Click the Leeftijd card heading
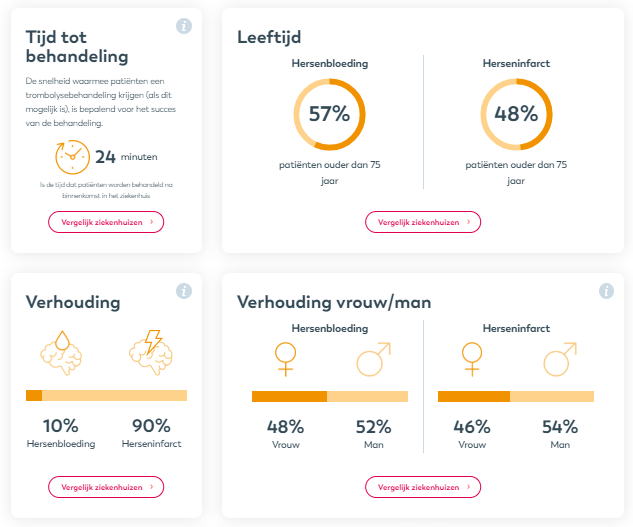Image resolution: width=633 pixels, height=527 pixels. coord(269,38)
